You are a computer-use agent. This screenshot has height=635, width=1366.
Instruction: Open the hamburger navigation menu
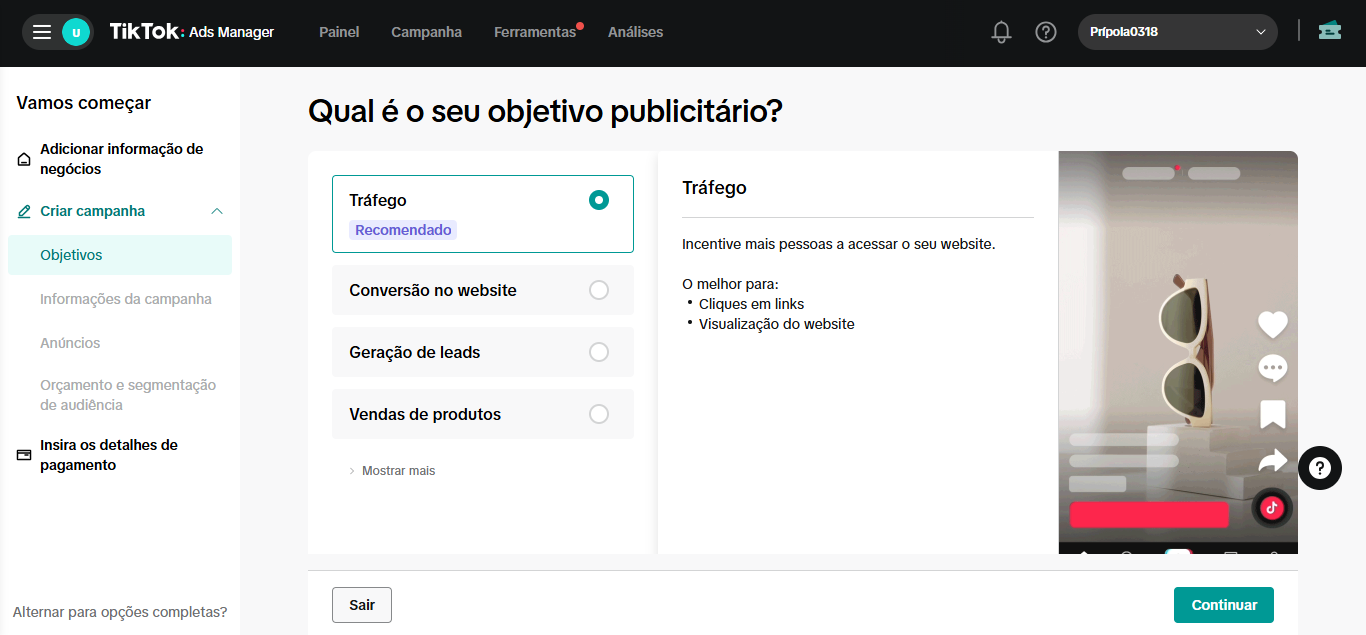[x=41, y=31]
